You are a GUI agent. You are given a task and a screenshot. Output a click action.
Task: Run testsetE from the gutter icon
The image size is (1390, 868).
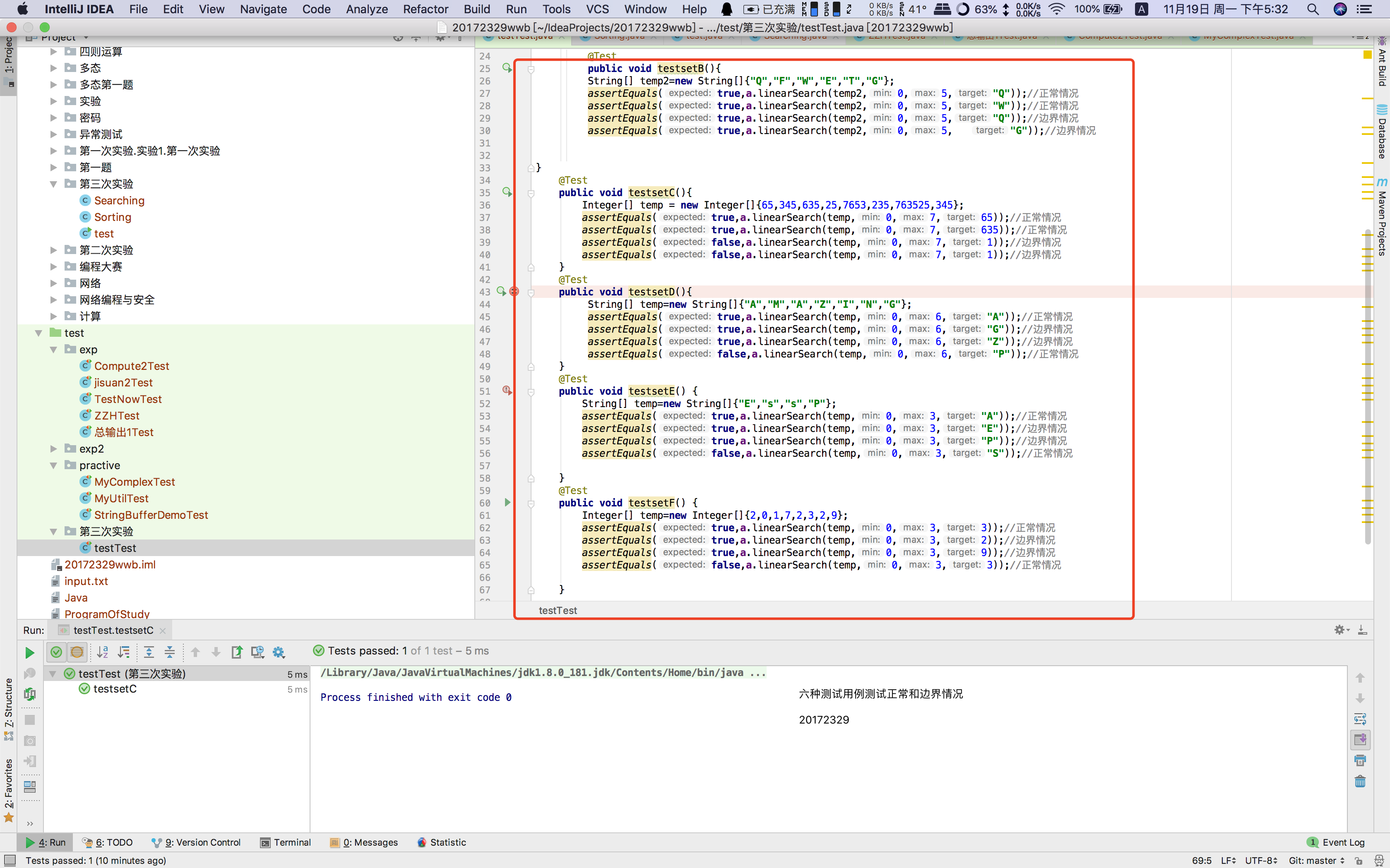(x=507, y=391)
